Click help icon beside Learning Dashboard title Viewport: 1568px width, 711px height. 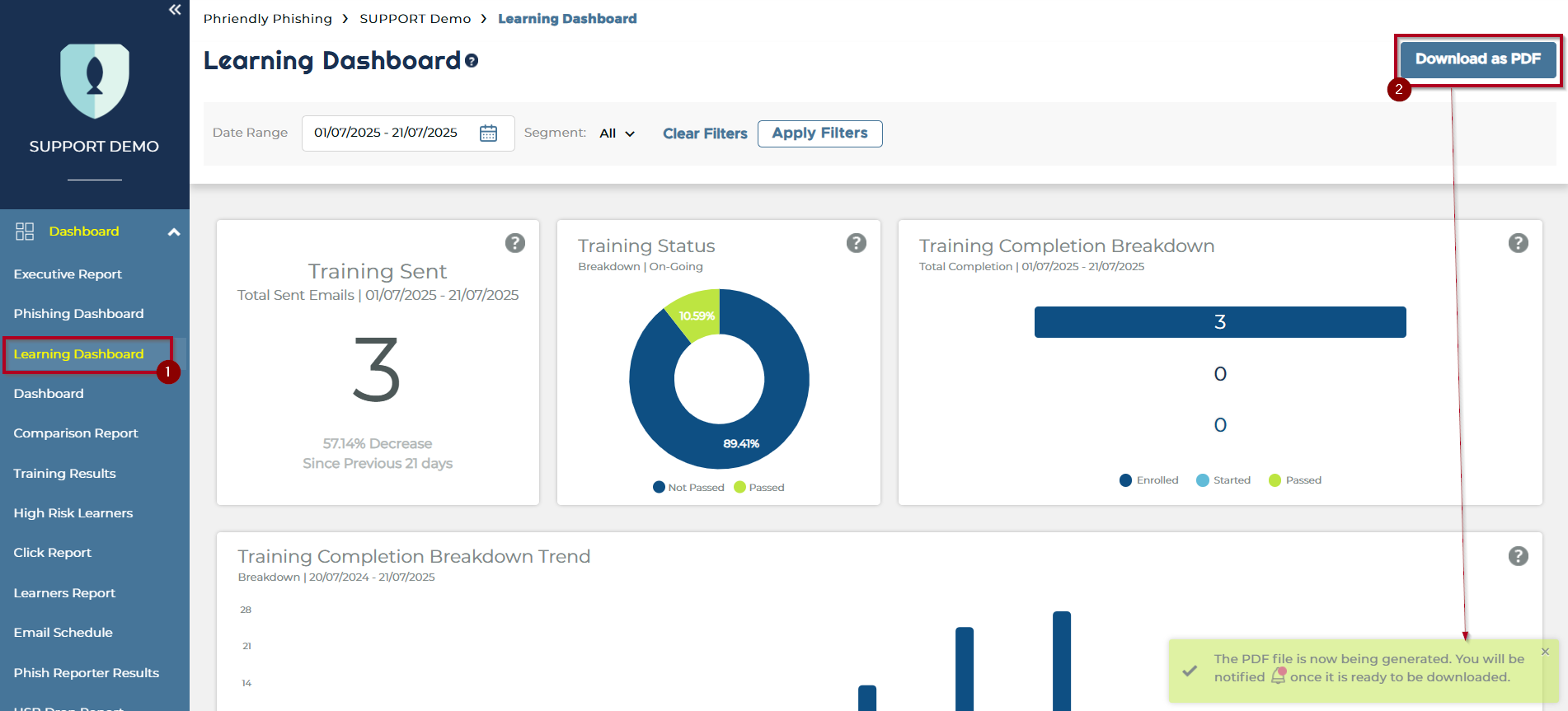[472, 61]
